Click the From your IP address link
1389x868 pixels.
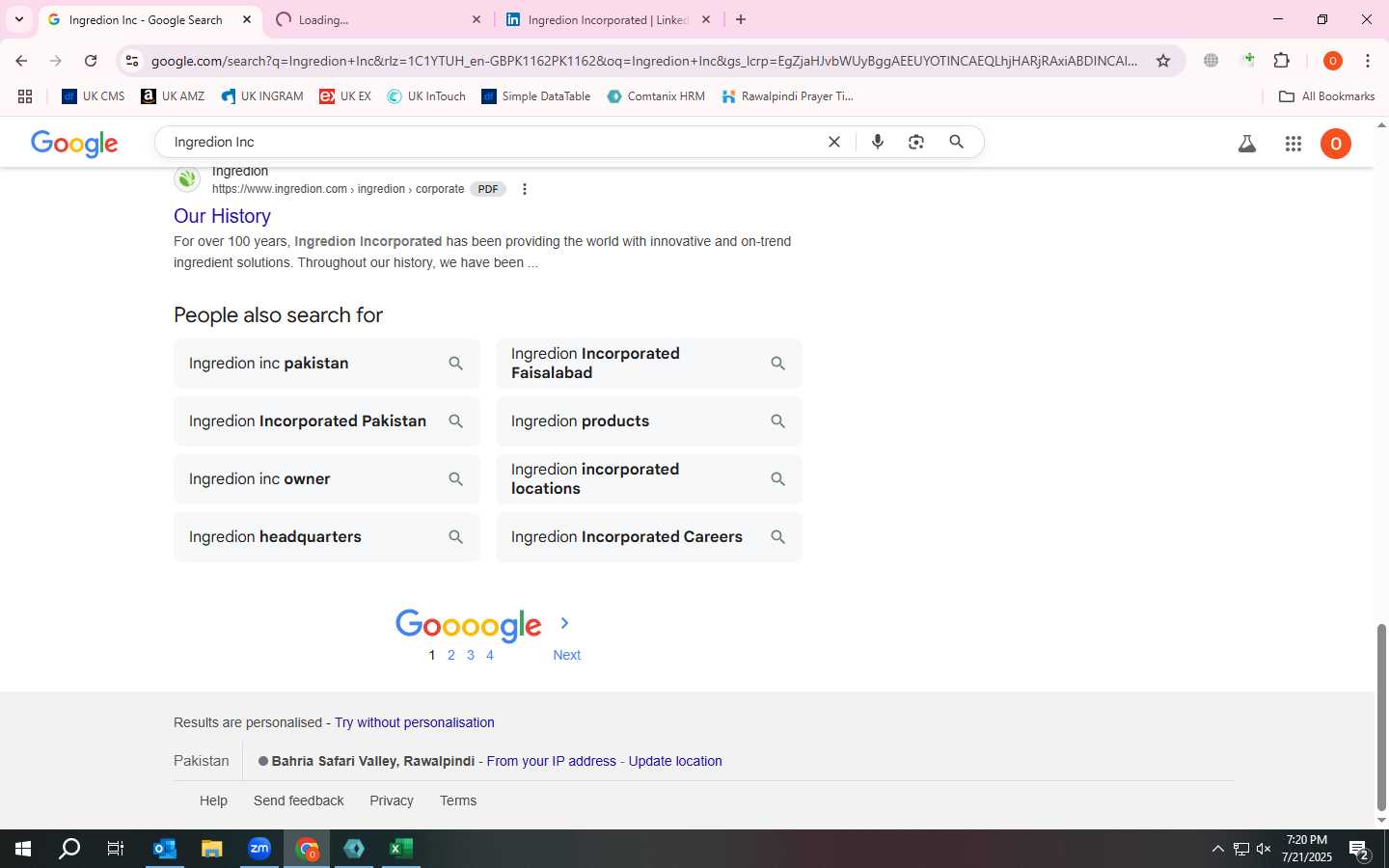pos(551,761)
